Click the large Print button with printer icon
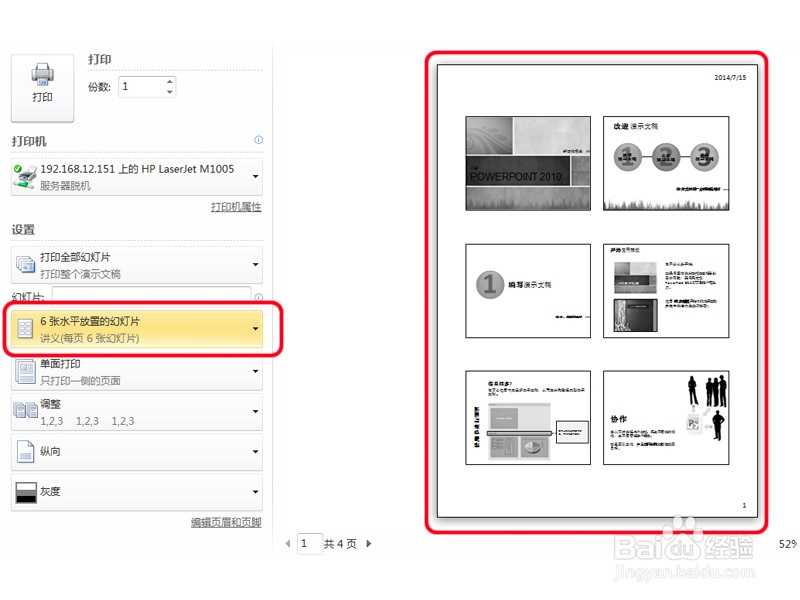This screenshot has height=600, width=800. 42,88
